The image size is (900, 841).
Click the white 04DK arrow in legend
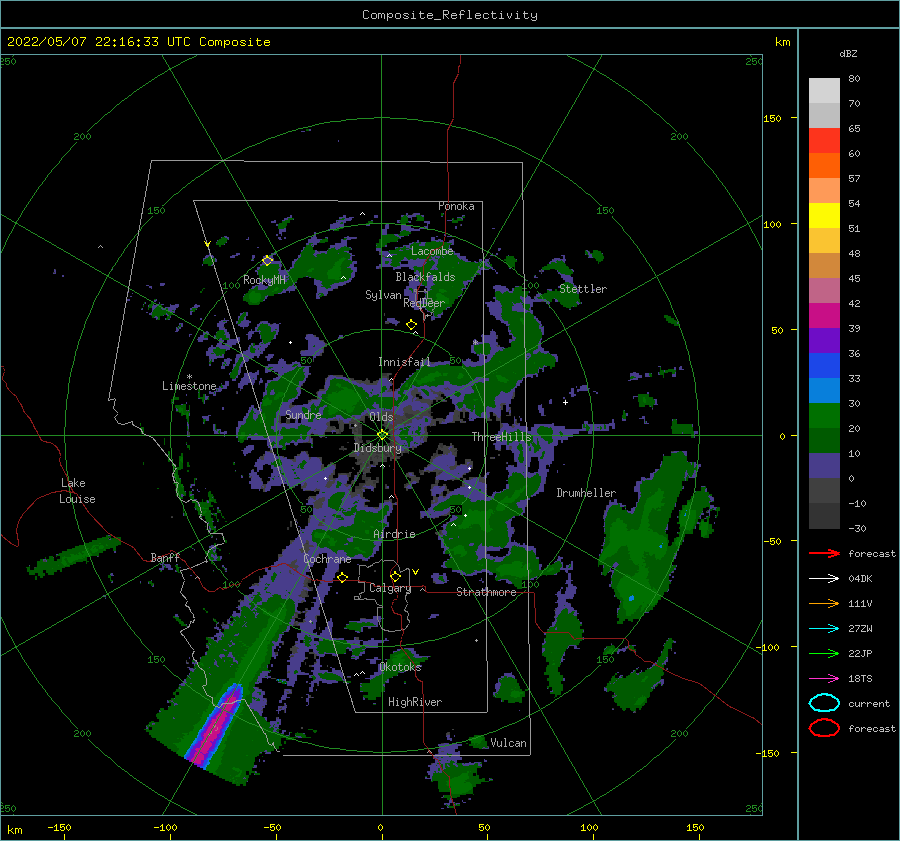[824, 578]
